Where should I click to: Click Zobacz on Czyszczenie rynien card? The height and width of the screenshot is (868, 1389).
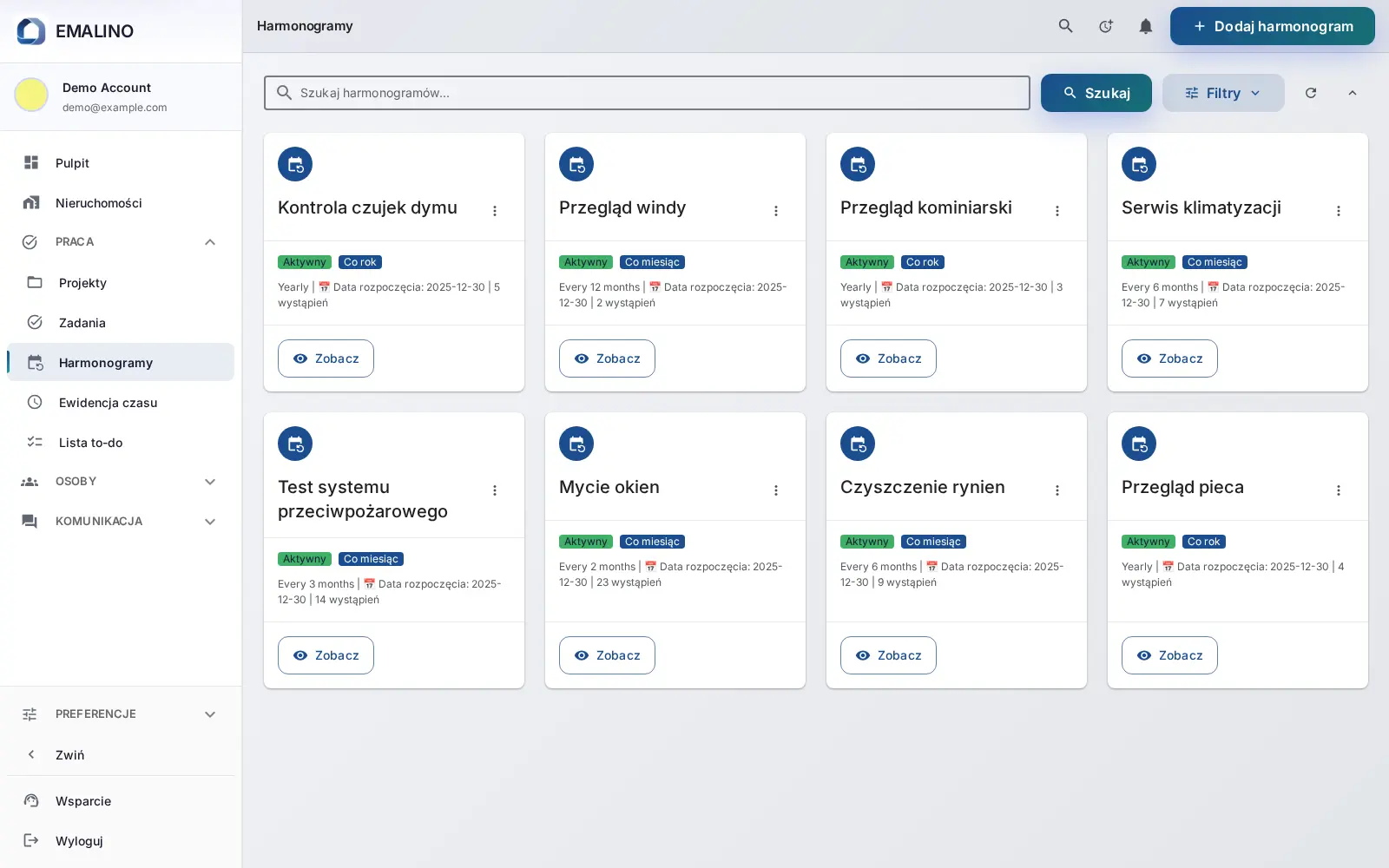click(888, 655)
